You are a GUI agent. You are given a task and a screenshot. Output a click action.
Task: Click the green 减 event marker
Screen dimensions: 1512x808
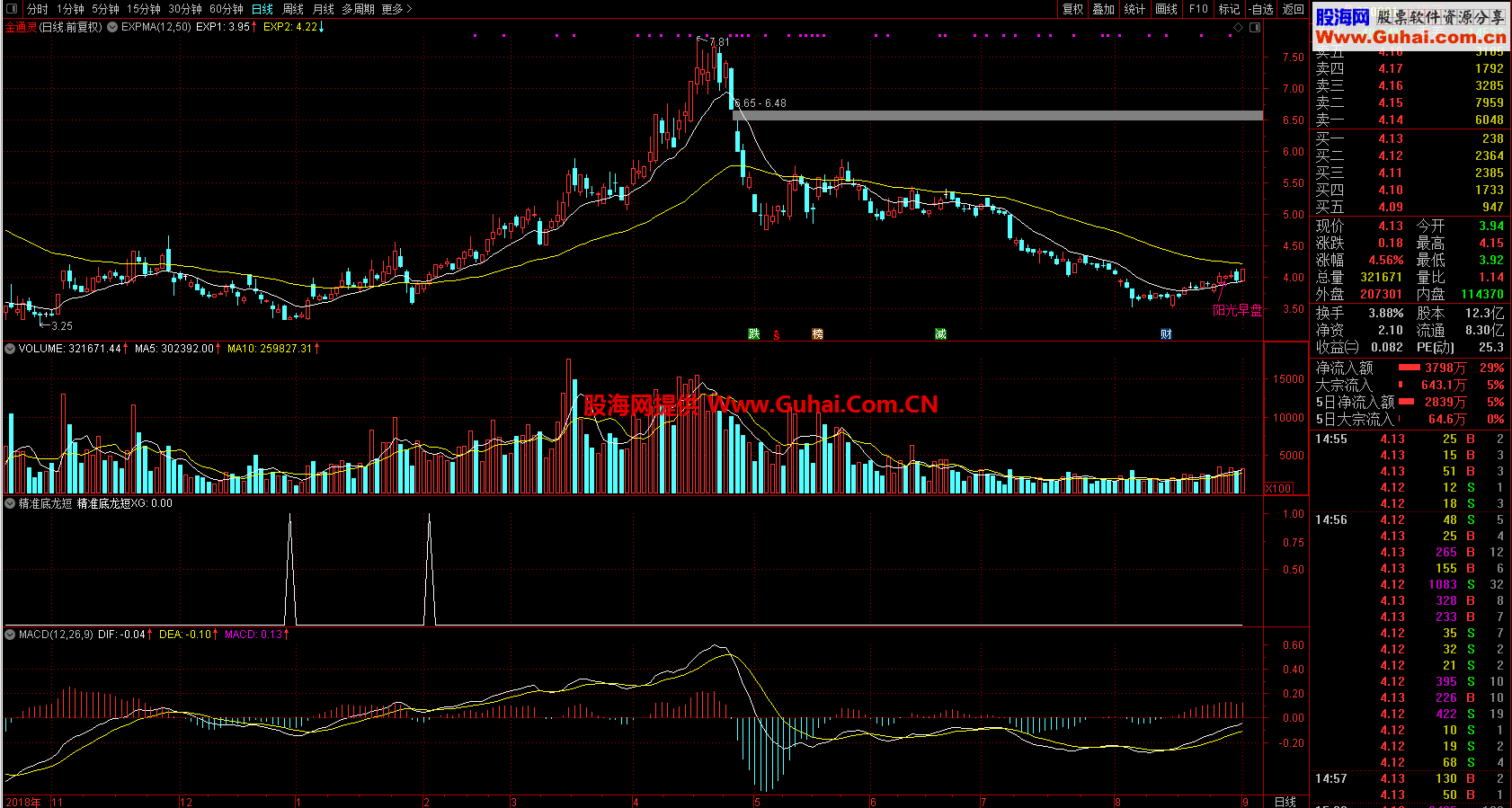[940, 333]
